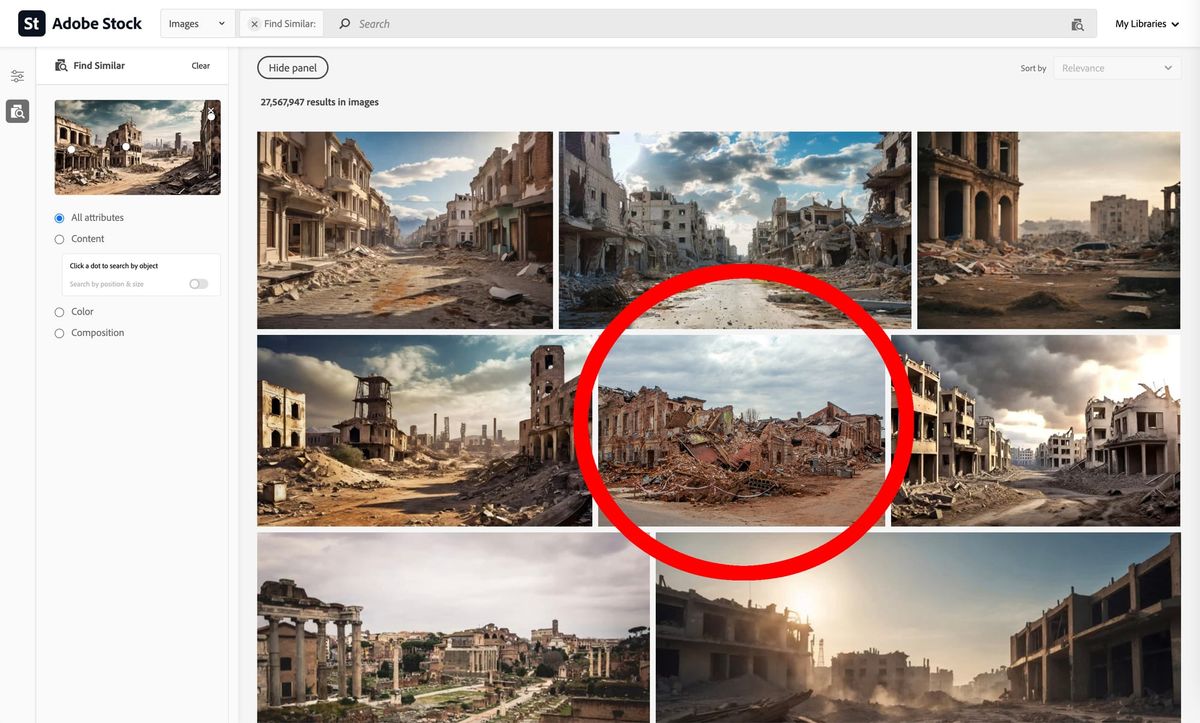Image resolution: width=1200 pixels, height=723 pixels.
Task: Enable the search by position and size toggle
Action: tap(198, 284)
